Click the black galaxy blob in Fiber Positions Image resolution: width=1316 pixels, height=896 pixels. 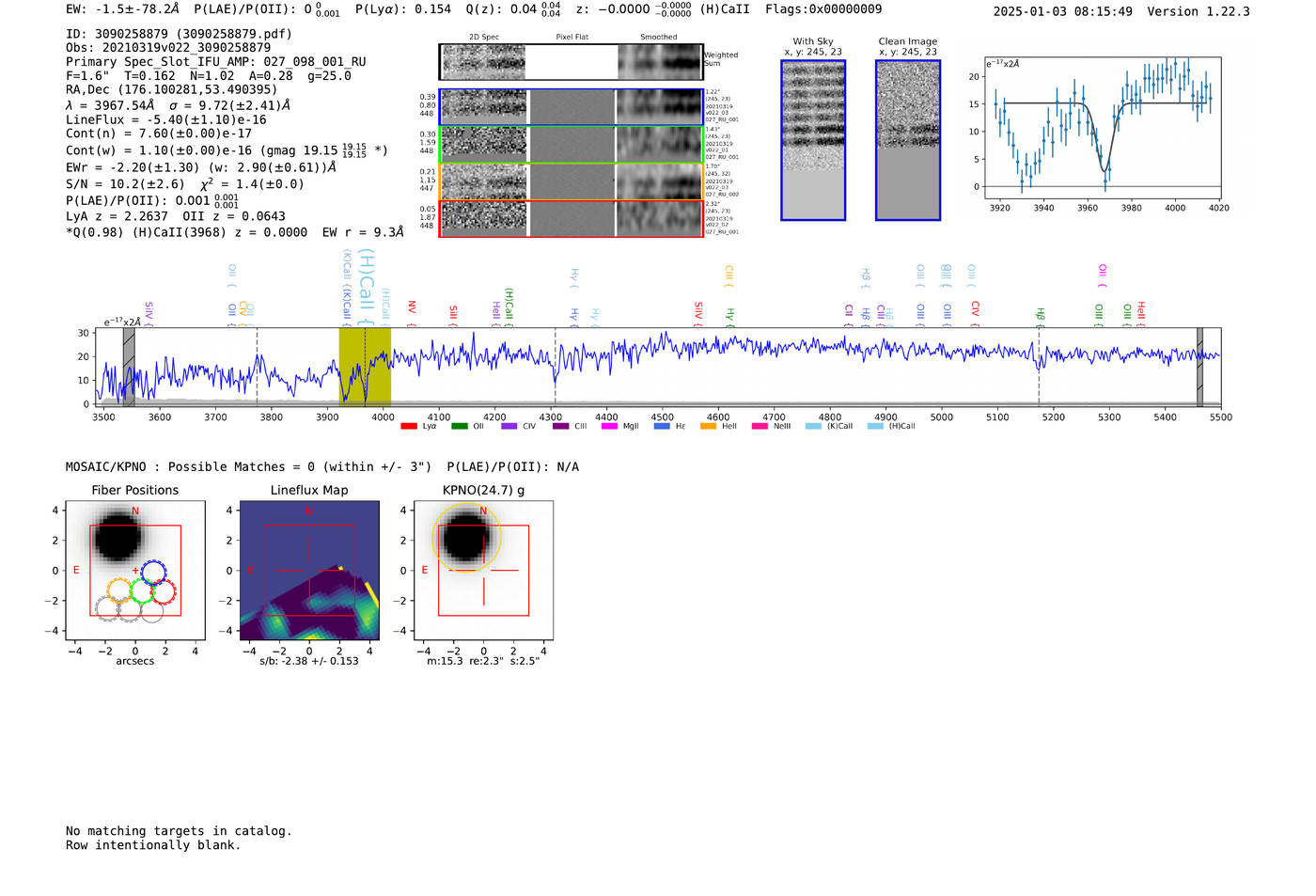click(x=117, y=537)
